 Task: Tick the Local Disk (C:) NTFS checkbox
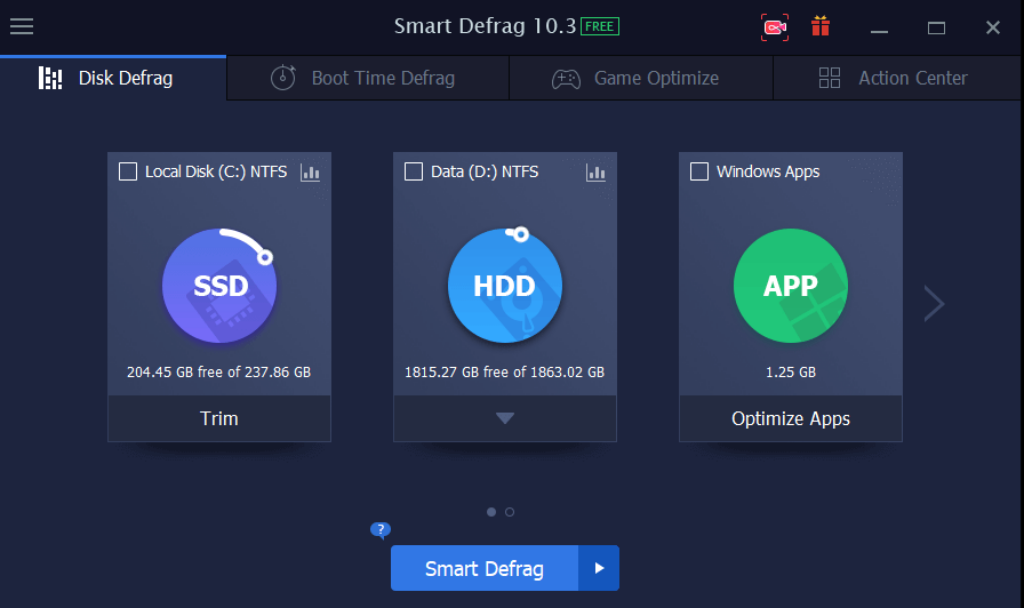pyautogui.click(x=128, y=172)
